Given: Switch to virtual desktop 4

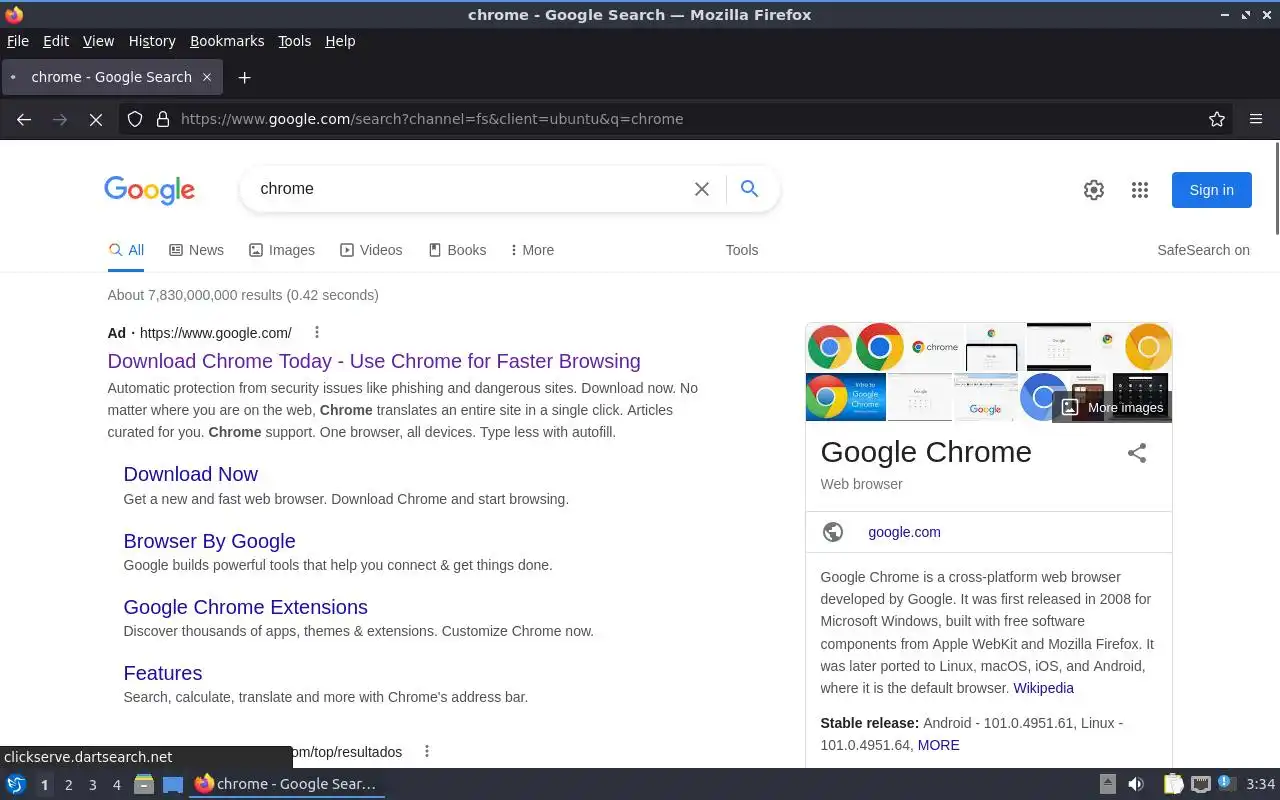Looking at the screenshot, I should 116,785.
